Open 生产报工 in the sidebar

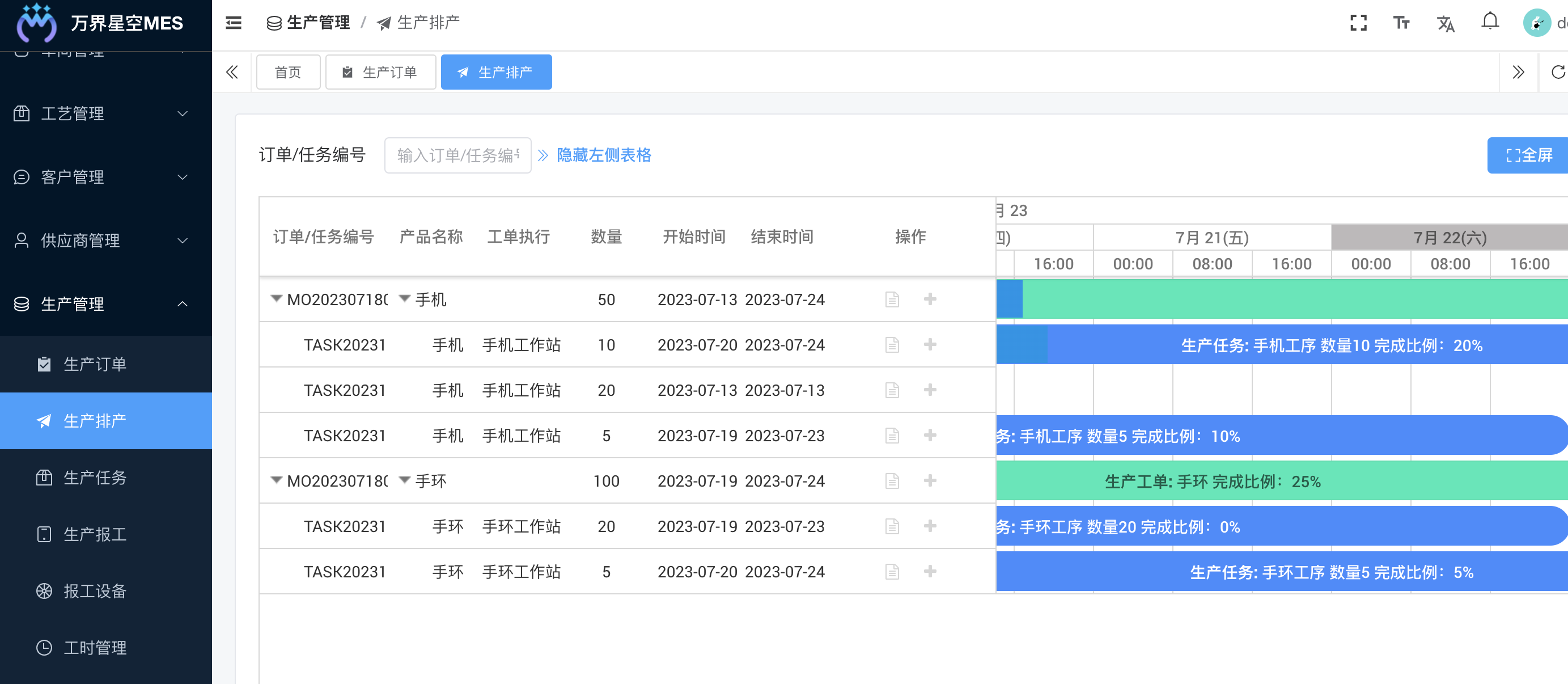[95, 534]
